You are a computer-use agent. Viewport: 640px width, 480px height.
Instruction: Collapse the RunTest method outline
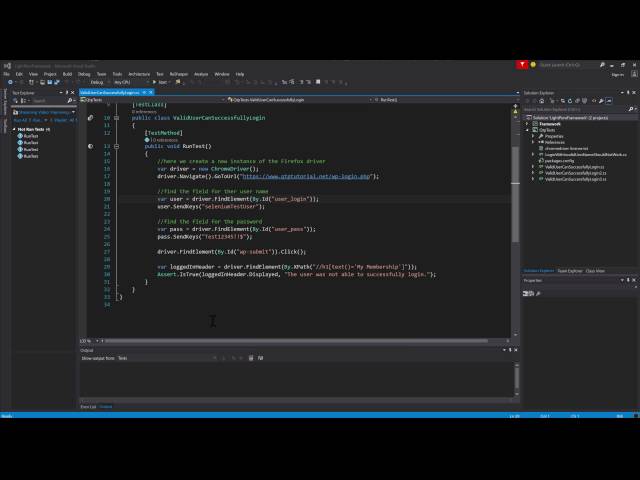point(116,146)
